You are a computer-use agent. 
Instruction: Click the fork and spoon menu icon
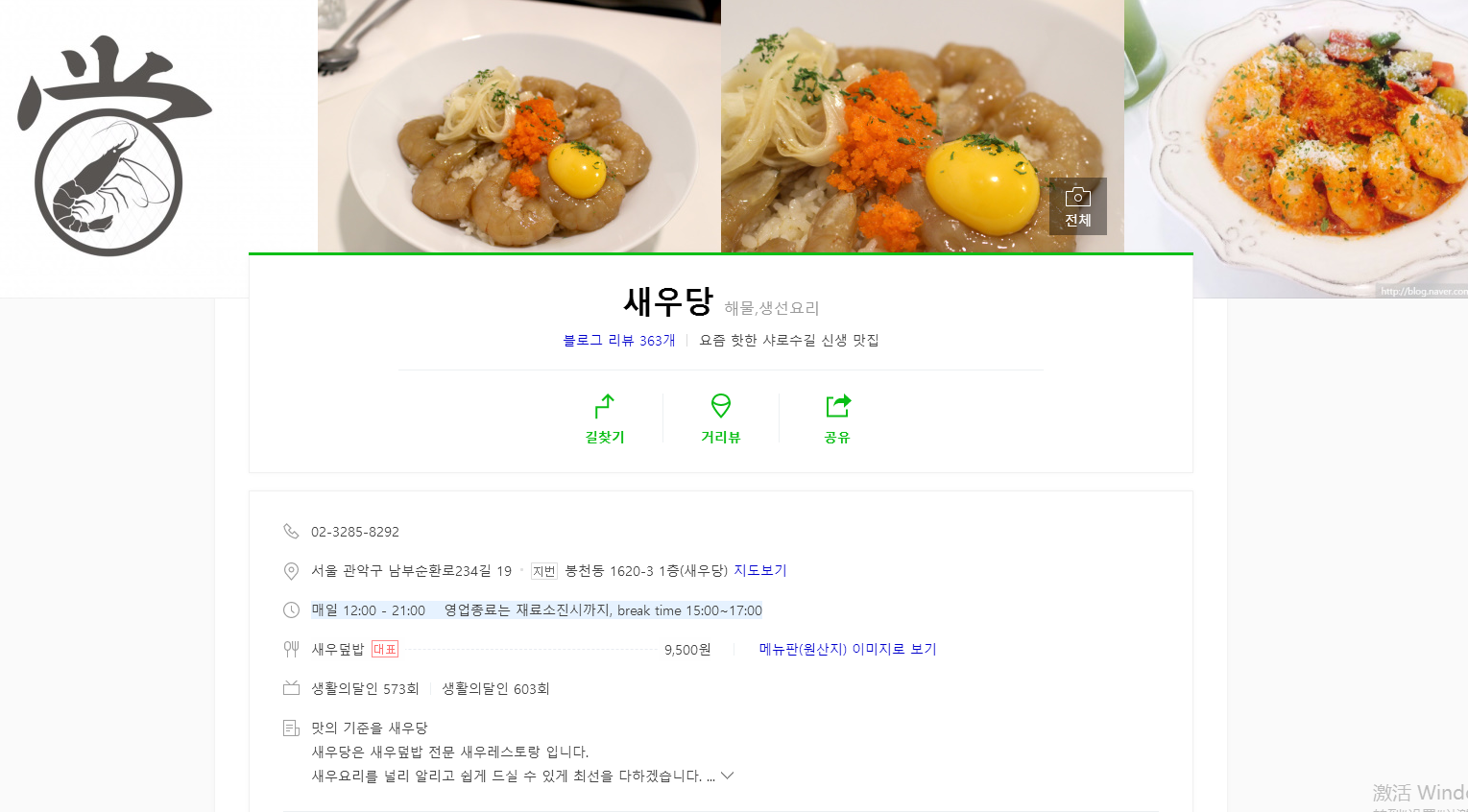coord(291,650)
